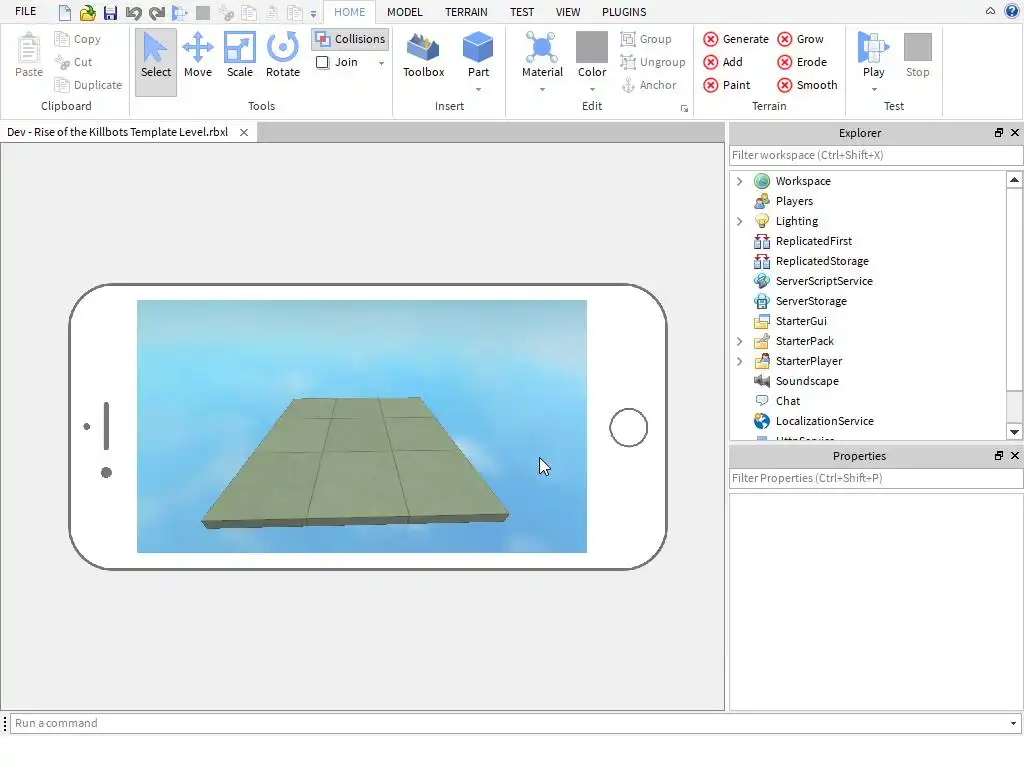Click the Play test button

873,55
